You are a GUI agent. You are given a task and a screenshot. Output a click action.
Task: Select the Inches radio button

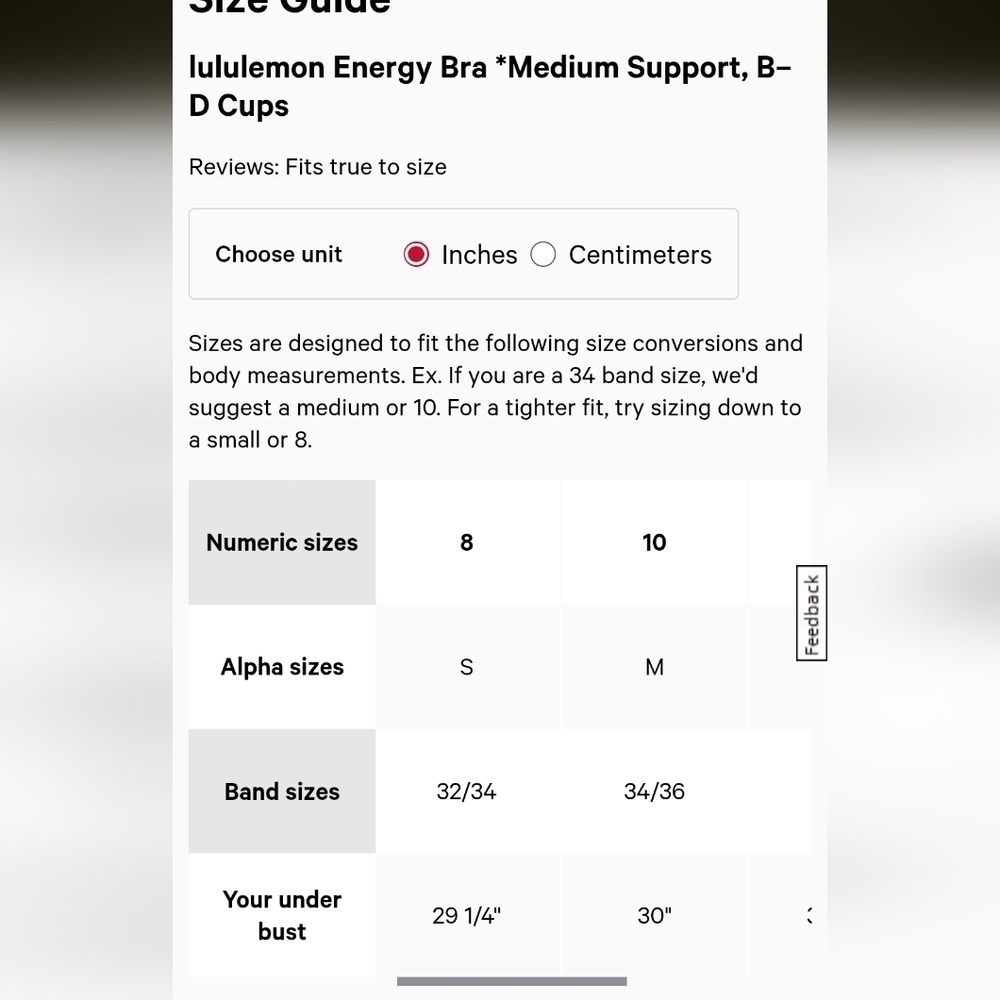pyautogui.click(x=417, y=255)
